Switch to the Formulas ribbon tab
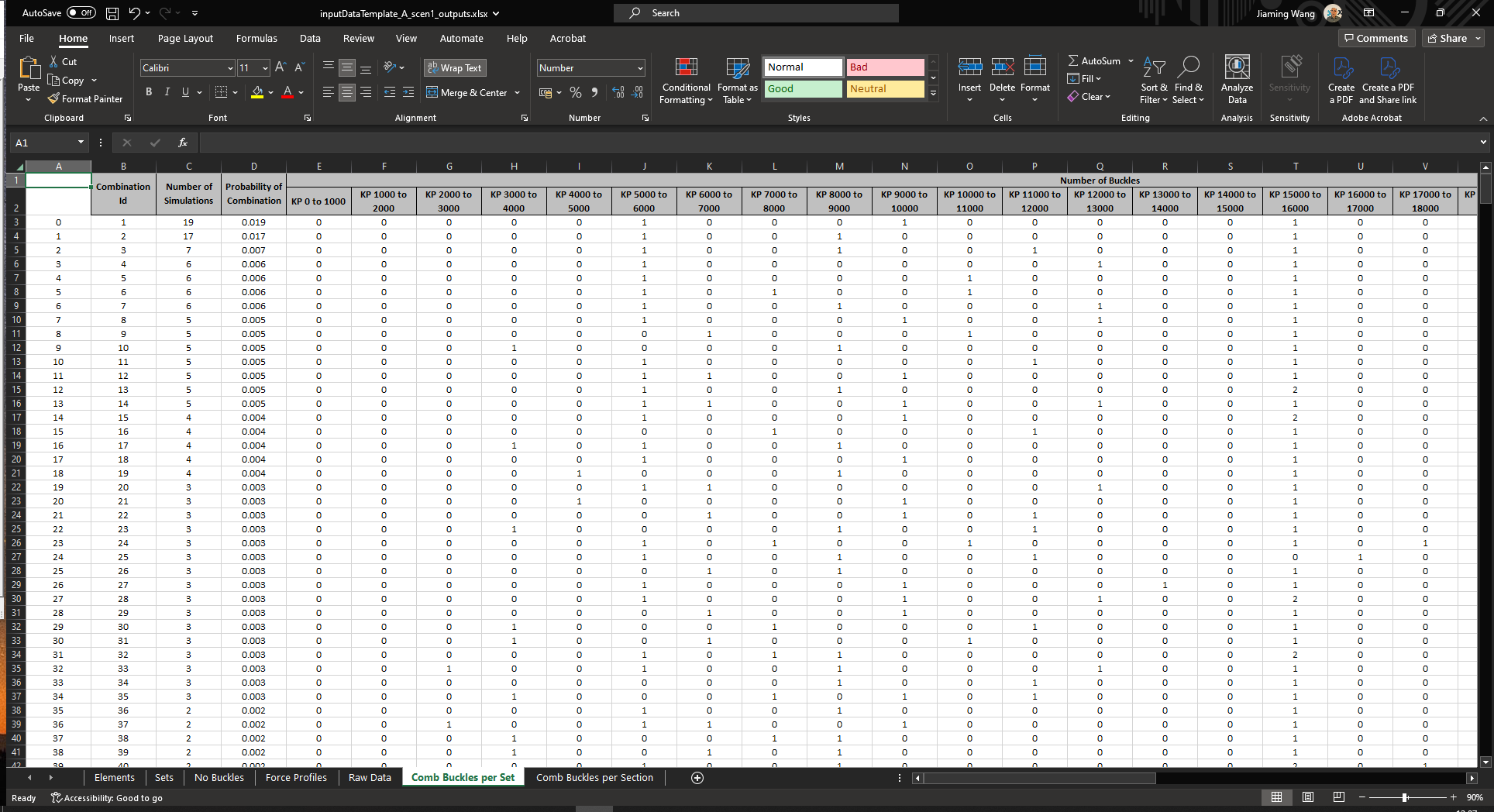Screen dimensions: 1494x812 256,38
